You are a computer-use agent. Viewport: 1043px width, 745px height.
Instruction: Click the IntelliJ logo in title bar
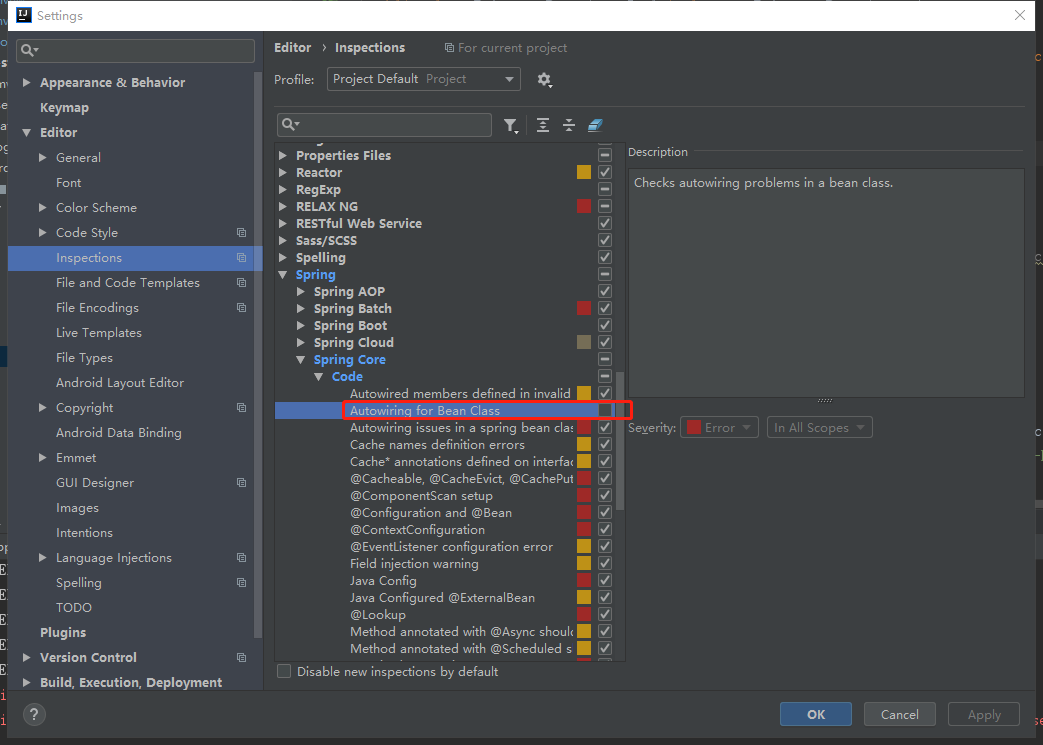(x=23, y=15)
